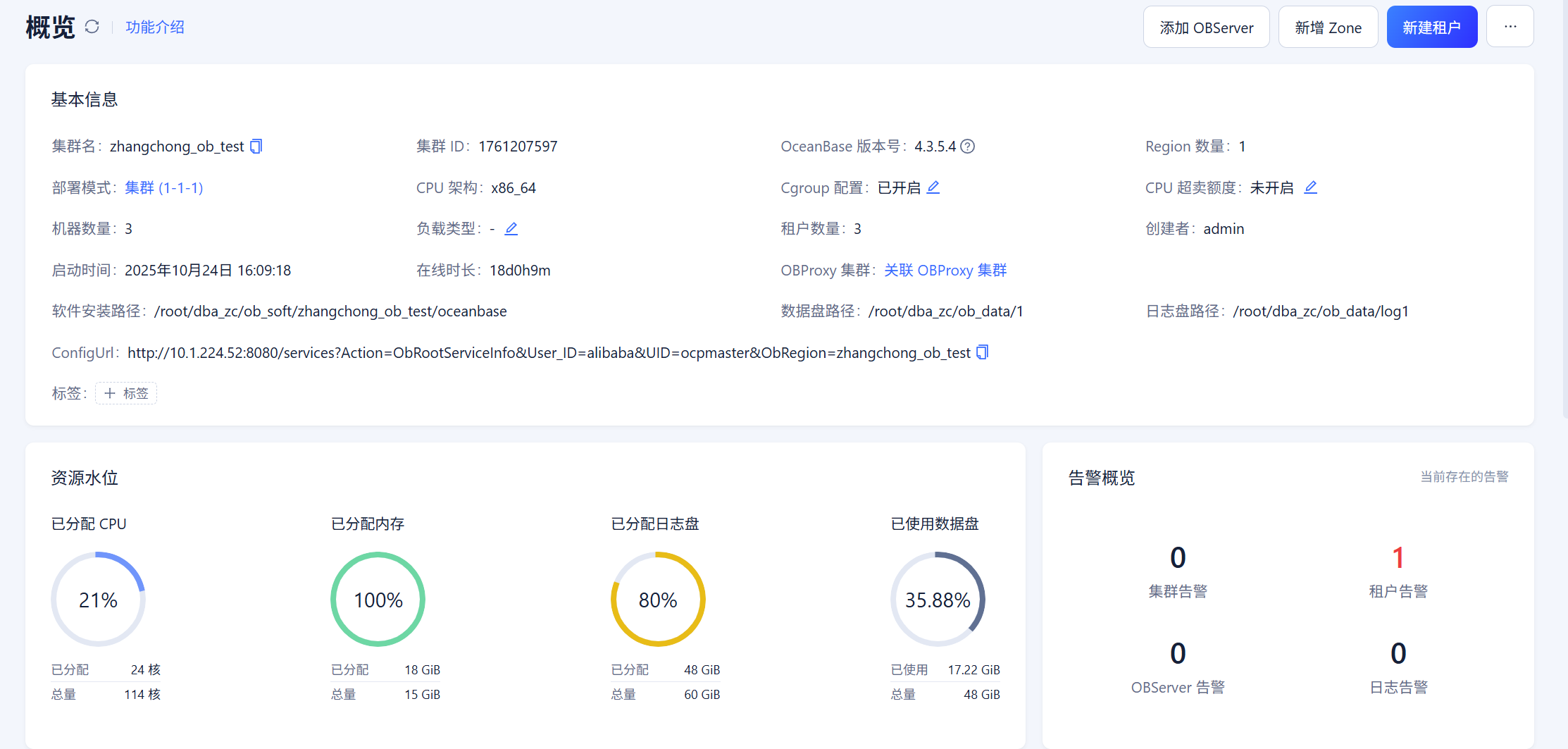Edit the 负载类型 value

[511, 229]
